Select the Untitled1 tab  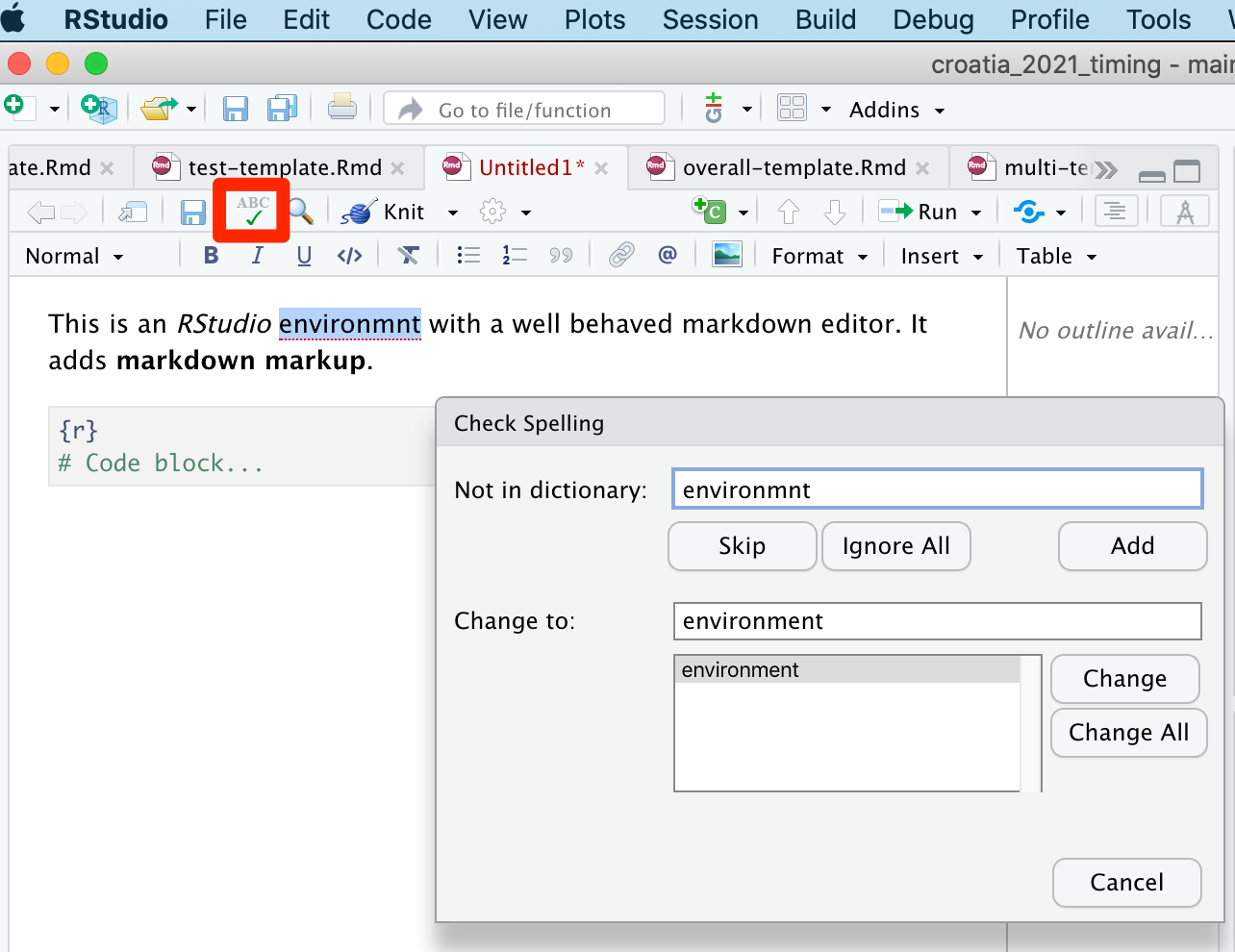click(x=525, y=167)
